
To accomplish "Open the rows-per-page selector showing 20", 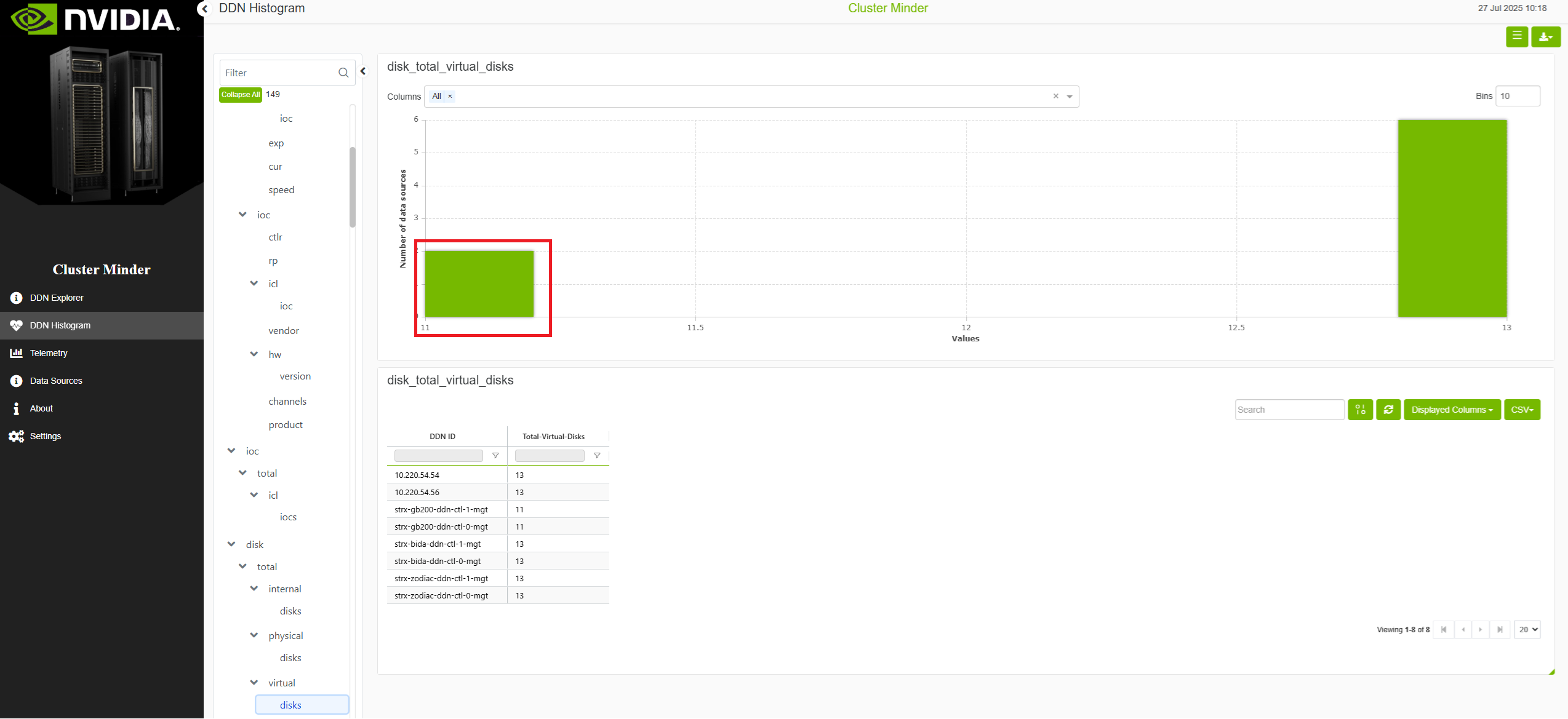I will [x=1527, y=630].
